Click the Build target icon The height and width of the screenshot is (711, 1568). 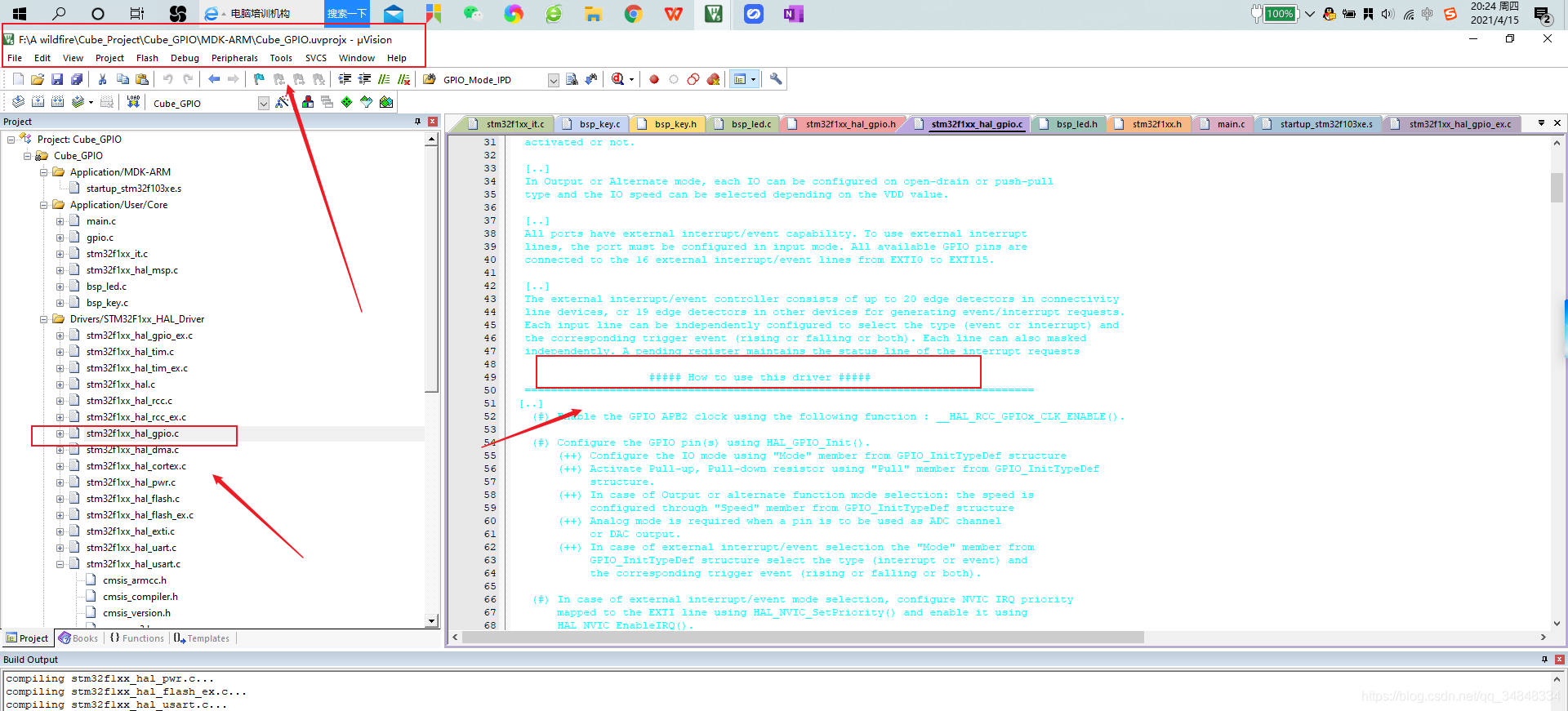pyautogui.click(x=38, y=102)
